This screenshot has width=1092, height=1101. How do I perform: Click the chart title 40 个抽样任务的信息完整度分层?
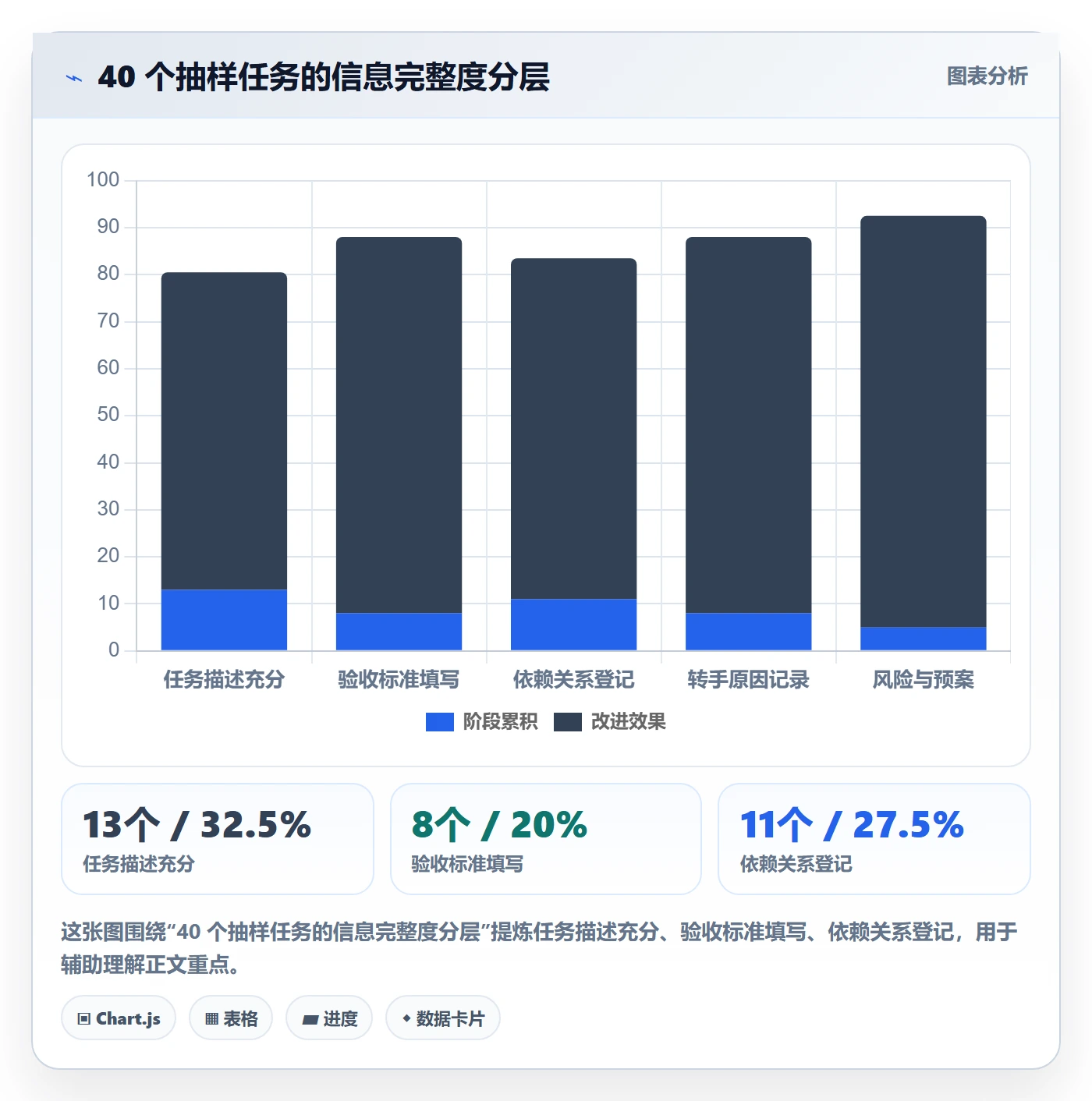tap(324, 77)
